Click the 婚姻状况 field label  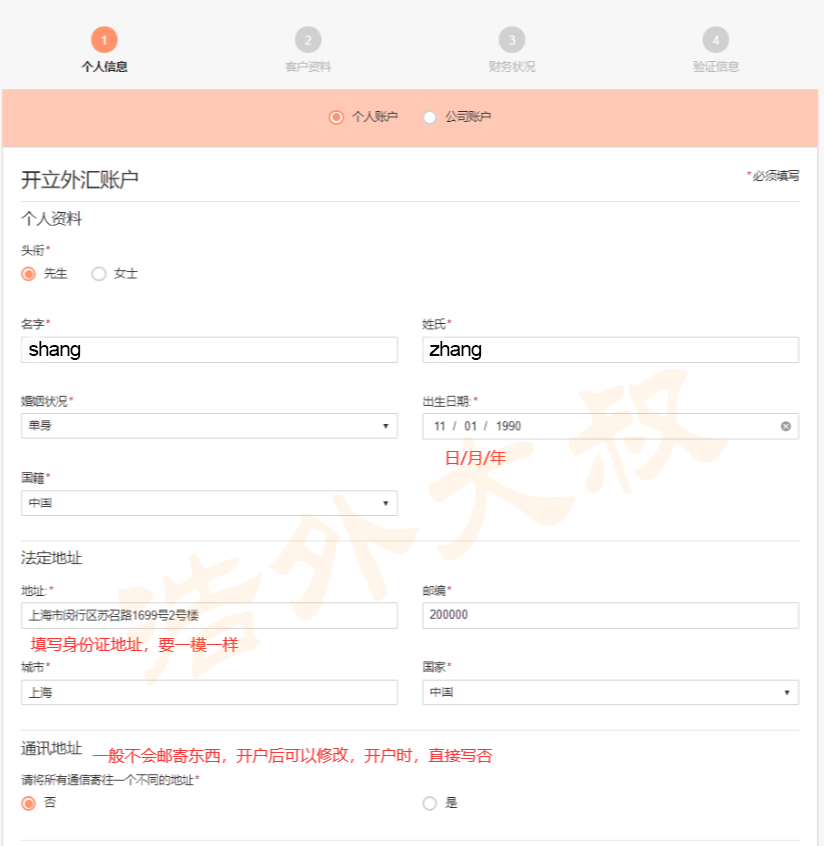coord(46,401)
